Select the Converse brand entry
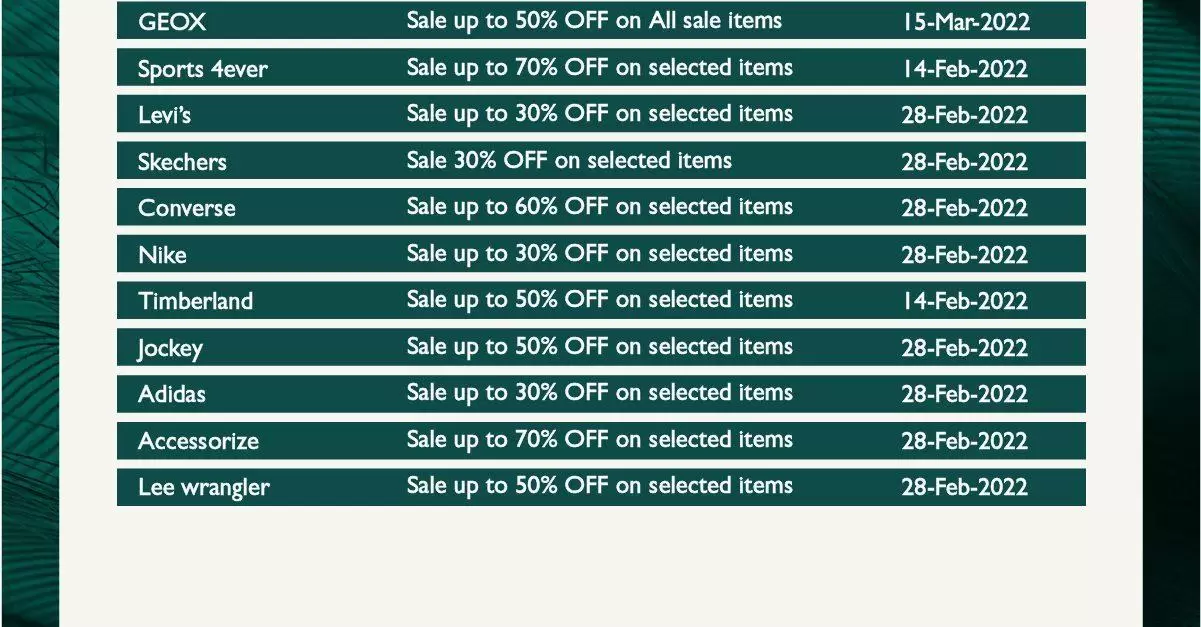Image resolution: width=1201 pixels, height=627 pixels. [187, 208]
